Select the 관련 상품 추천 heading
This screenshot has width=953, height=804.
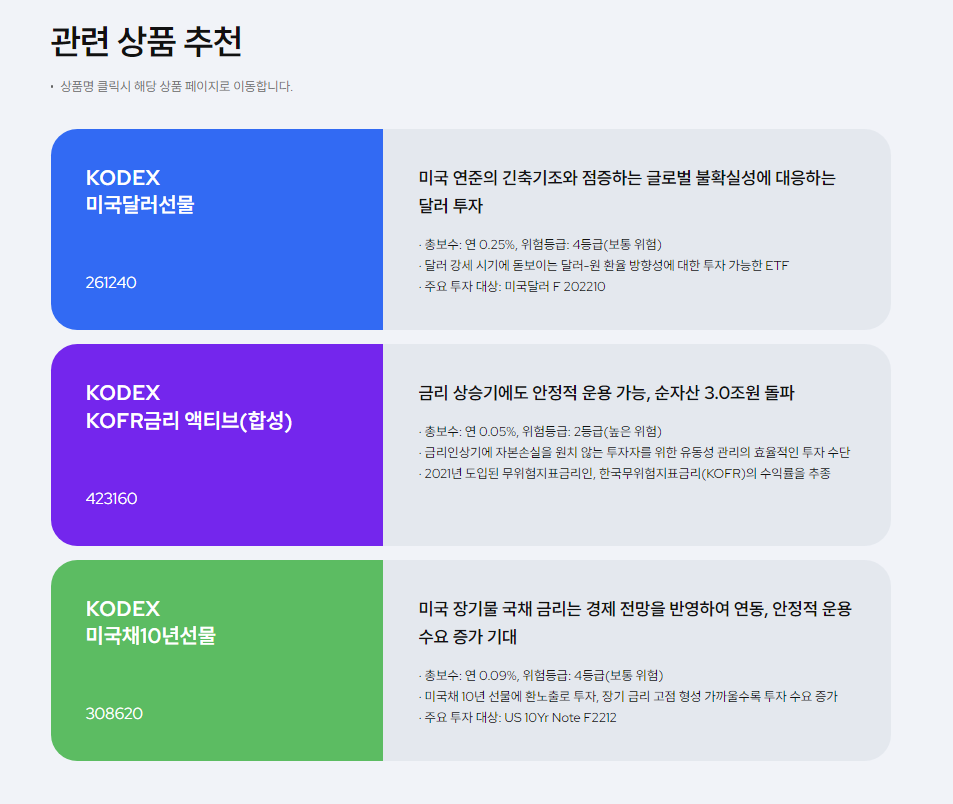[146, 41]
